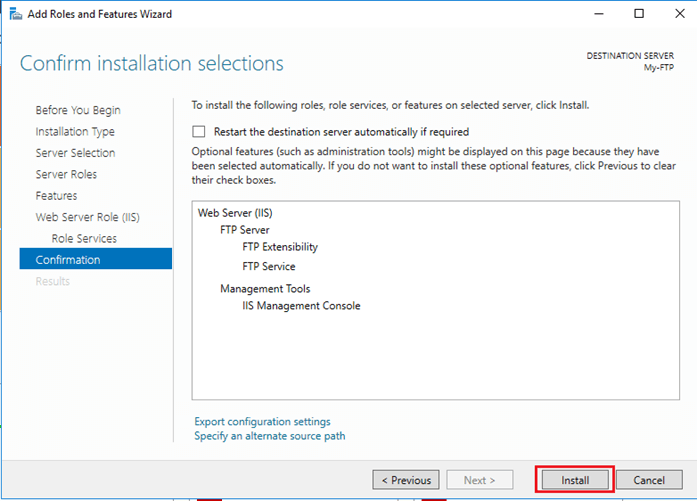Go back with the Previous button
Image resolution: width=697 pixels, height=501 pixels.
click(406, 480)
